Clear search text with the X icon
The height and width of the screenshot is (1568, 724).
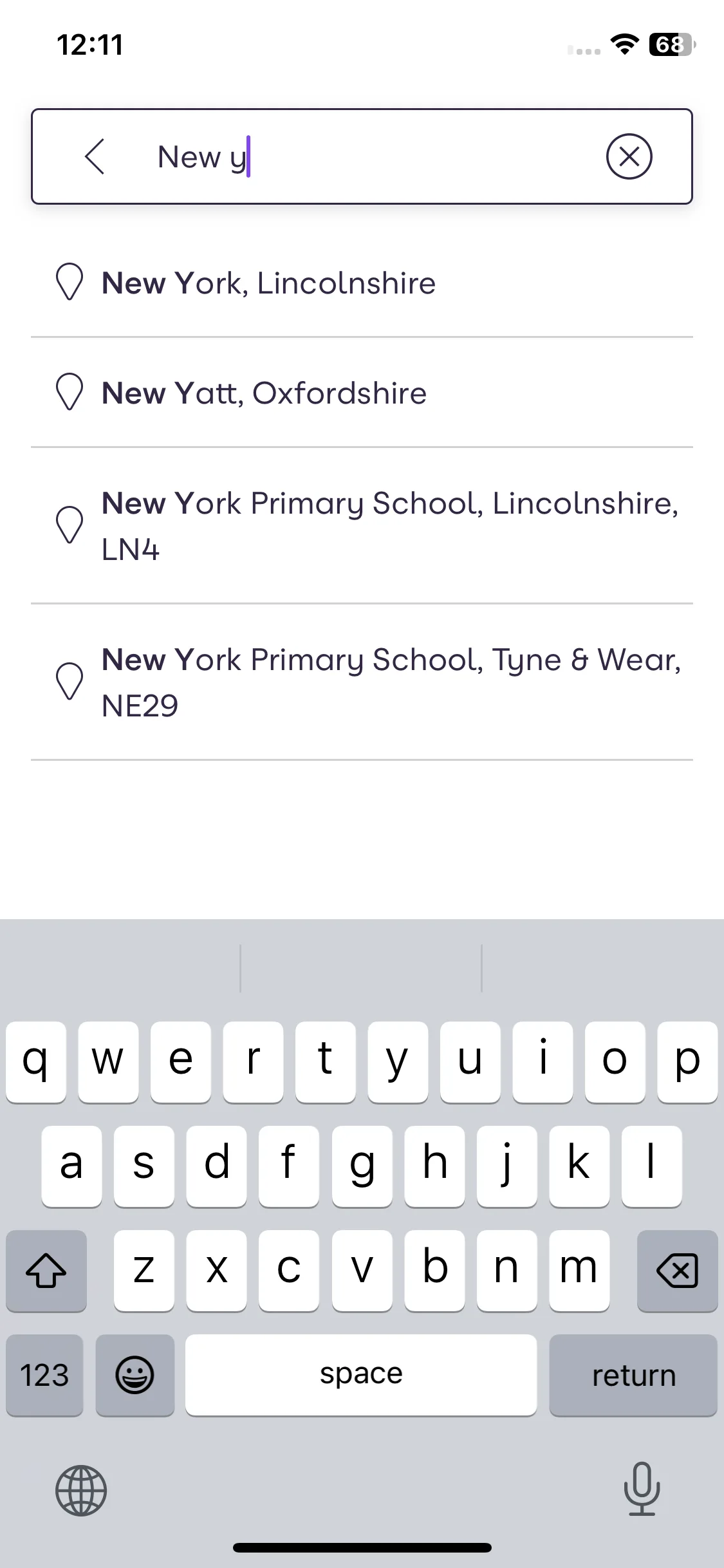[629, 156]
